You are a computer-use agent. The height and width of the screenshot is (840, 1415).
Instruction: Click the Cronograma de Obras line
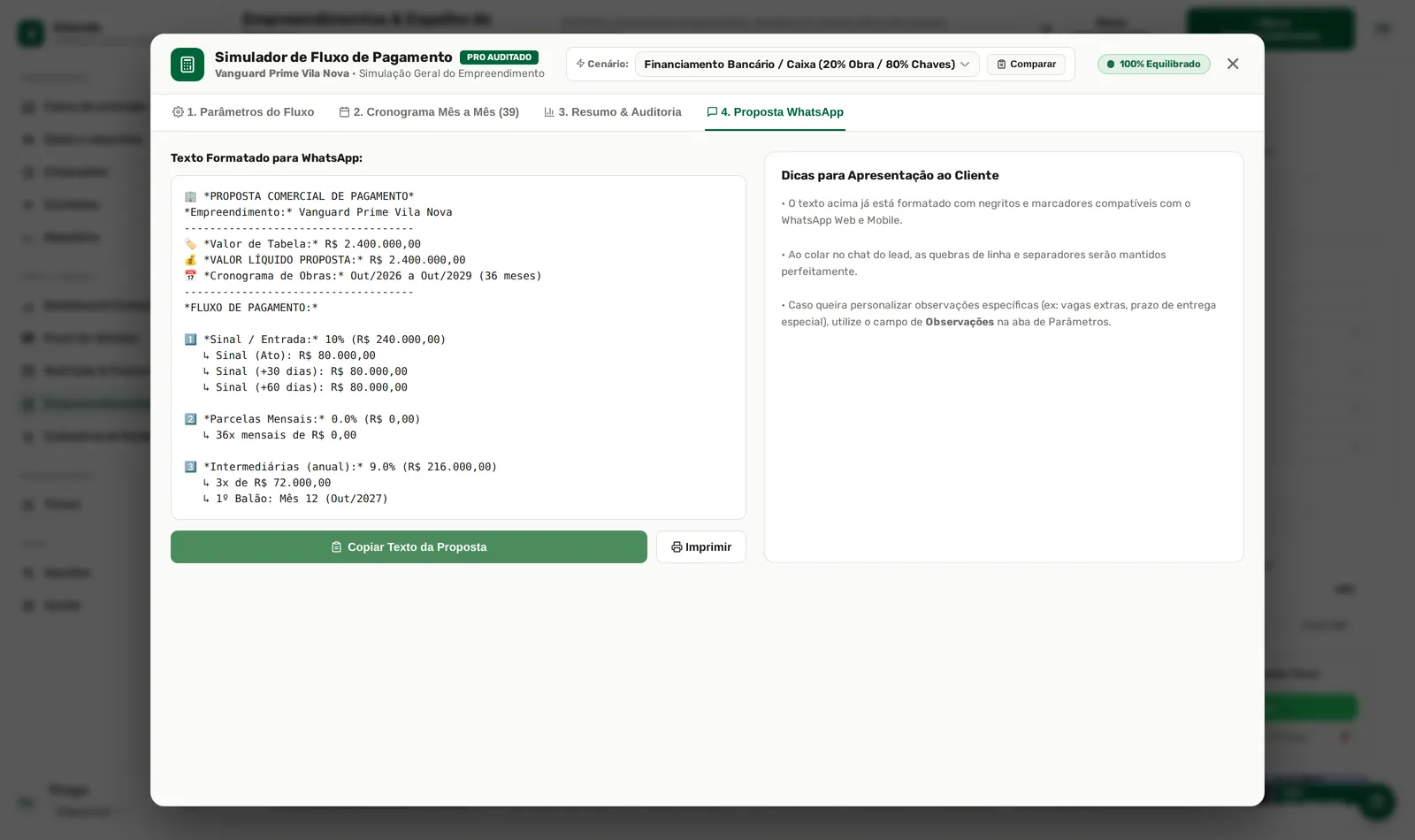click(x=363, y=276)
